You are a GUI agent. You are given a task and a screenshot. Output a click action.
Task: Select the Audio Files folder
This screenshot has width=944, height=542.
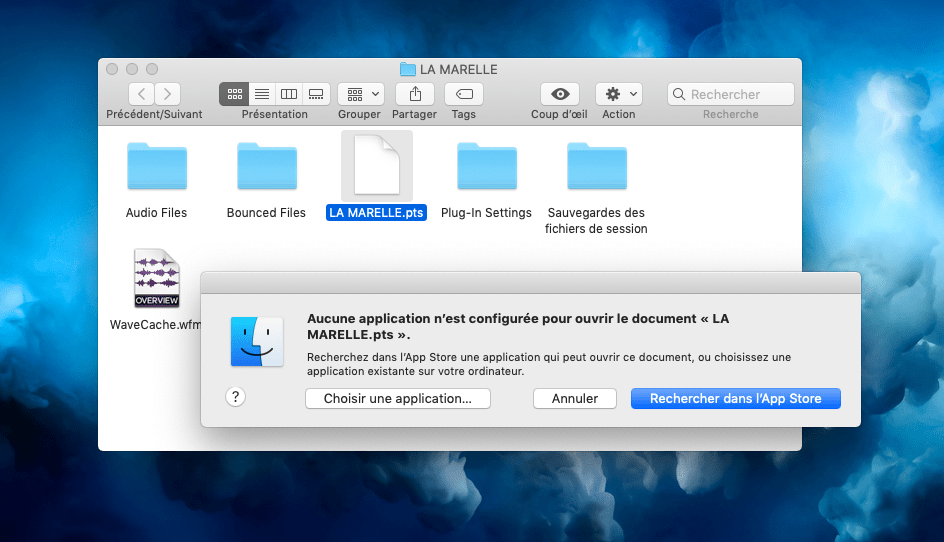pos(157,166)
